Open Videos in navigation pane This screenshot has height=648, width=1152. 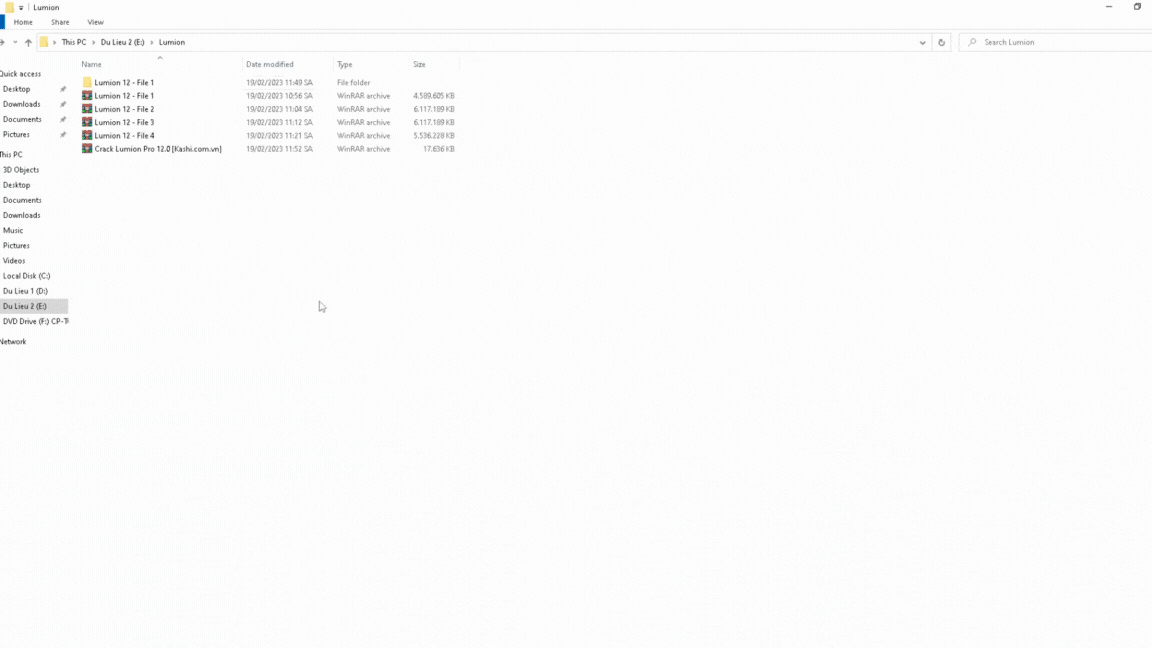[x=13, y=261]
